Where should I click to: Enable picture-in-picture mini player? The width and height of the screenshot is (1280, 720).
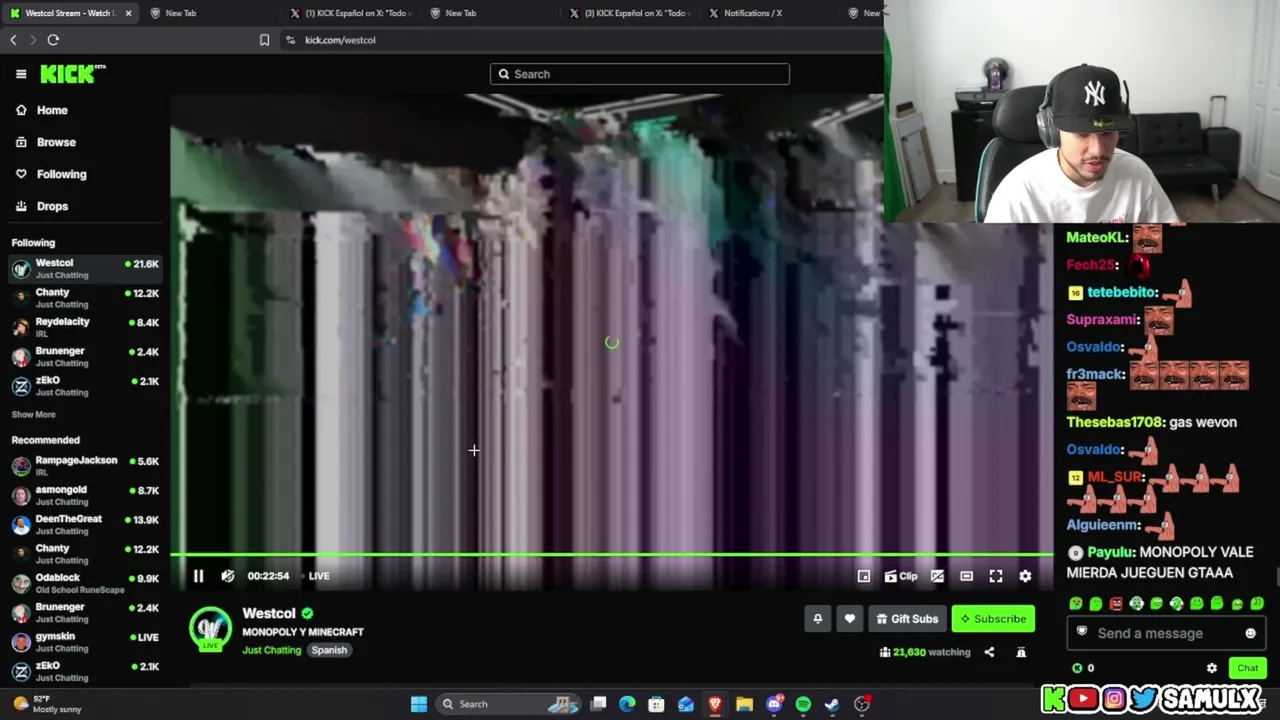coord(864,576)
